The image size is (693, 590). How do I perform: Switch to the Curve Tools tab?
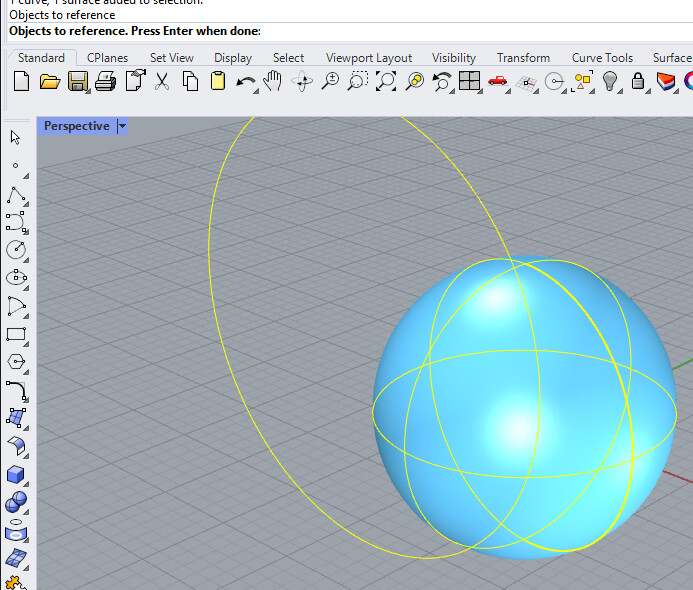pos(602,58)
